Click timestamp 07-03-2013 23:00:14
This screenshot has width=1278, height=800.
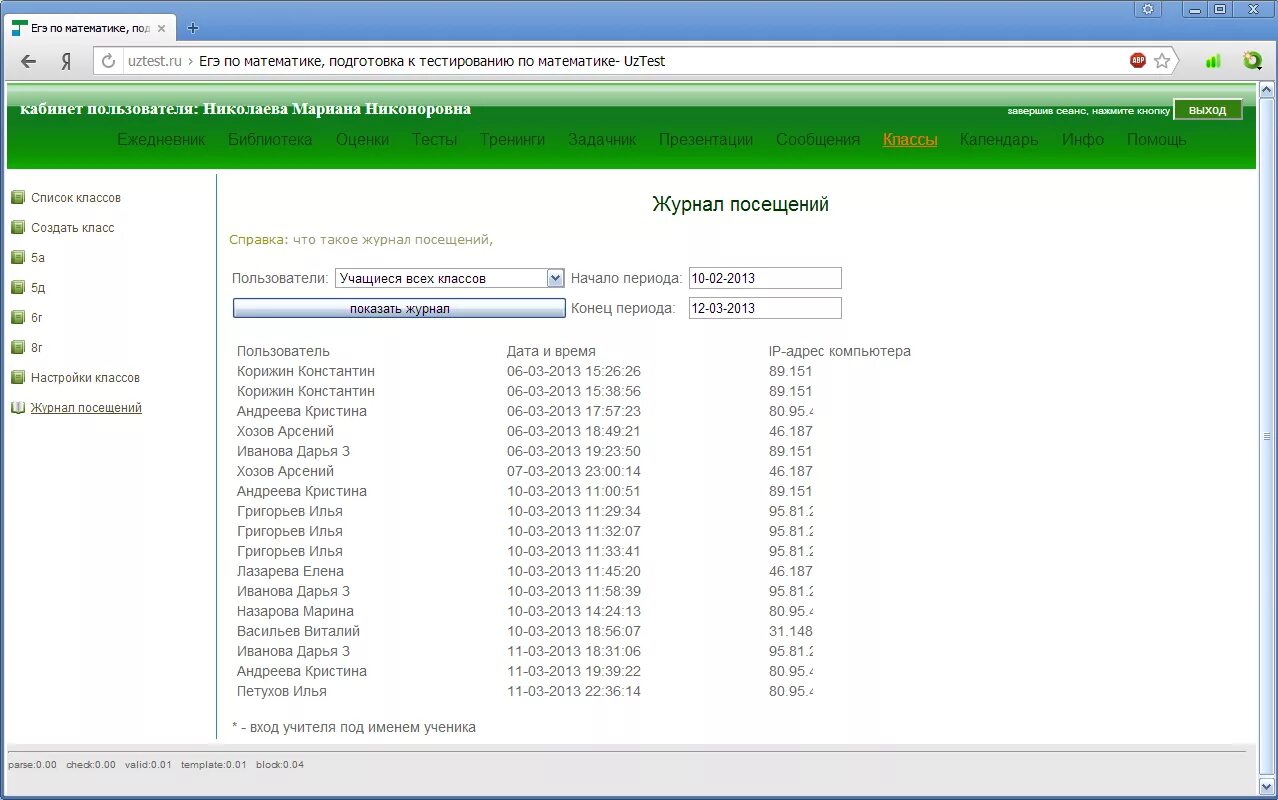pos(574,471)
